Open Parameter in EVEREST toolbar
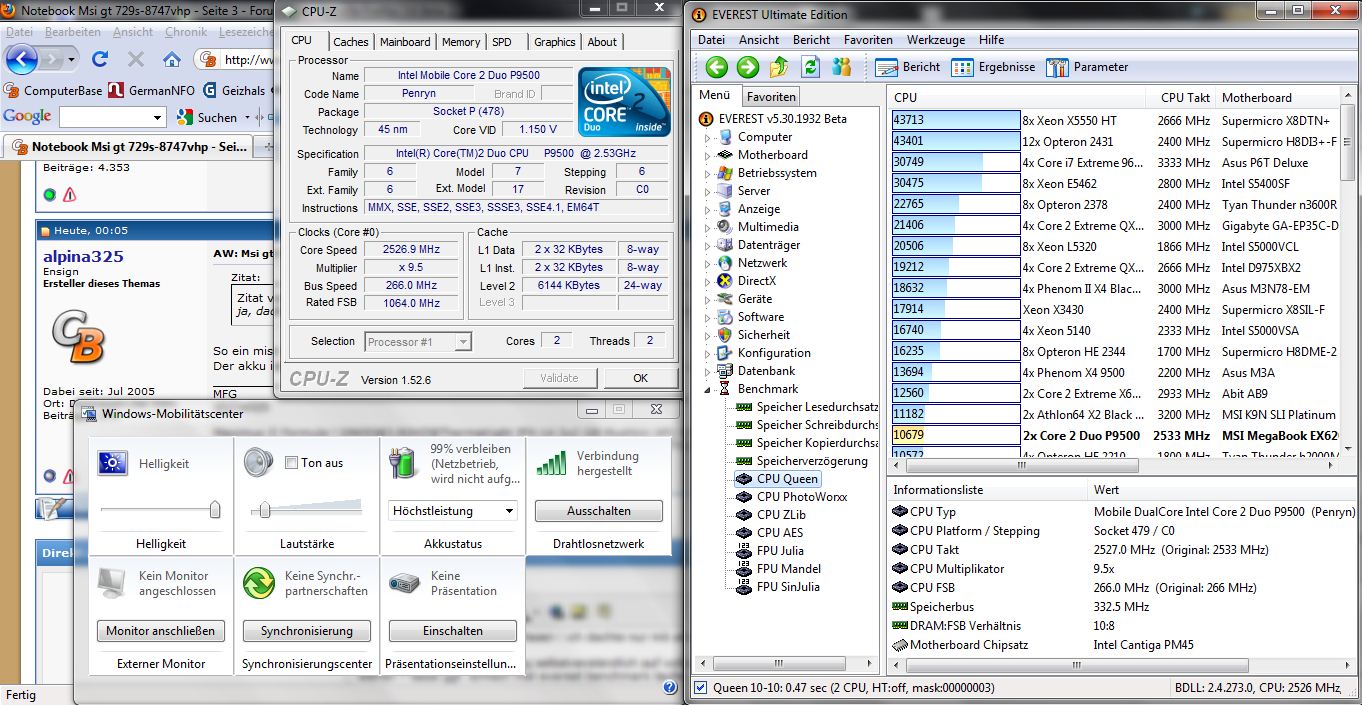 [1087, 67]
